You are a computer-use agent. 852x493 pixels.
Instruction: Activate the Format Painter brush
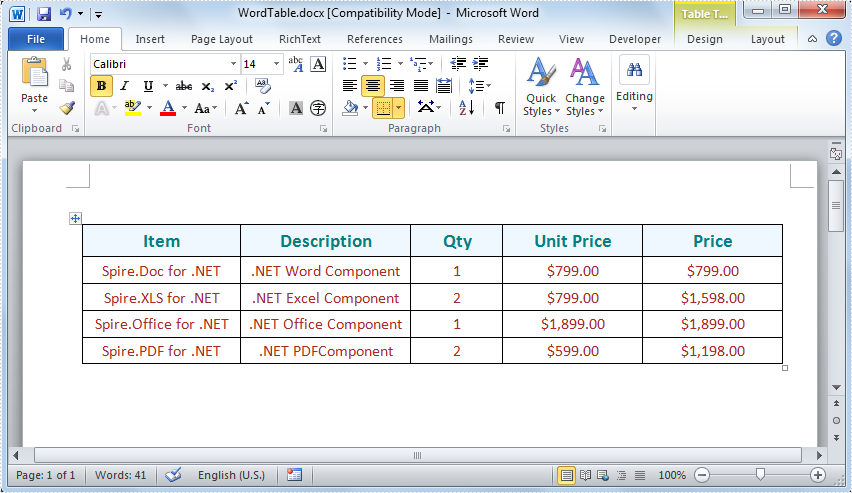pos(67,108)
